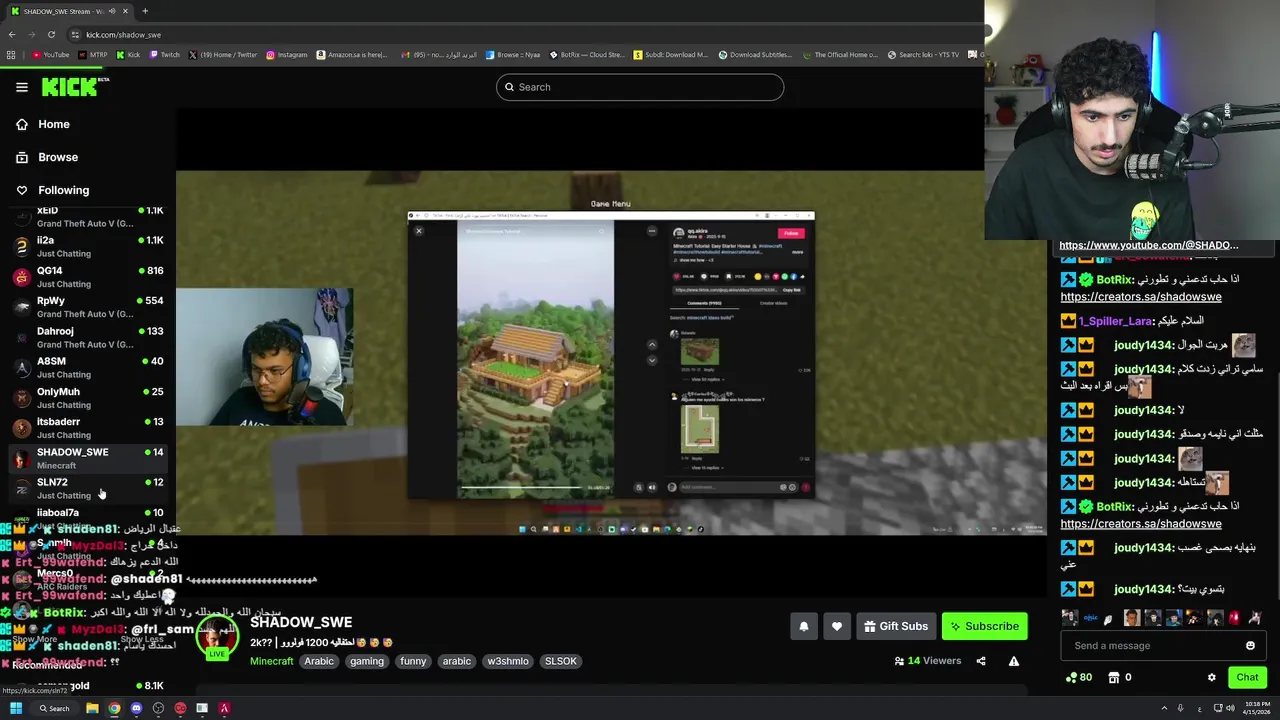Open the Windows Start menu
Viewport: 1280px width, 720px height.
(16, 708)
